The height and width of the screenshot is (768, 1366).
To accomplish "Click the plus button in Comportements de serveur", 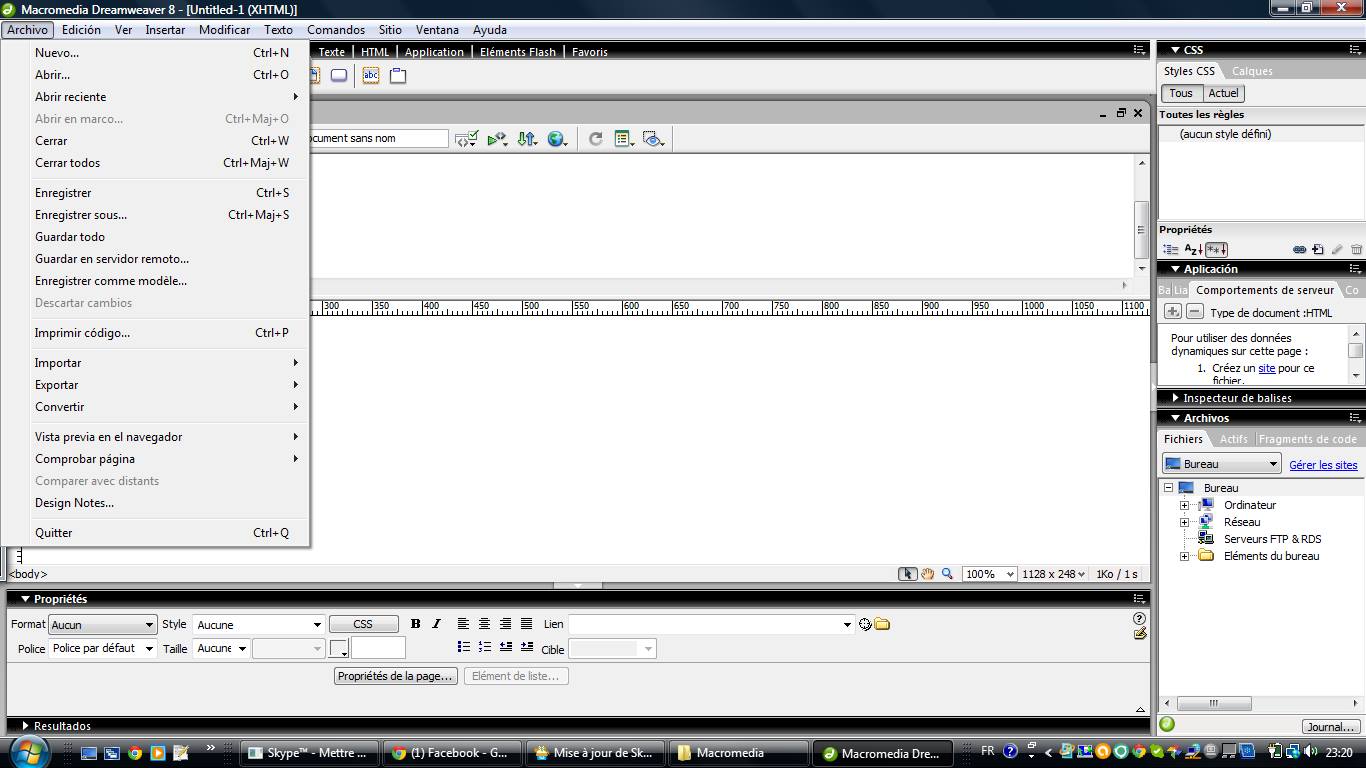I will click(1173, 312).
